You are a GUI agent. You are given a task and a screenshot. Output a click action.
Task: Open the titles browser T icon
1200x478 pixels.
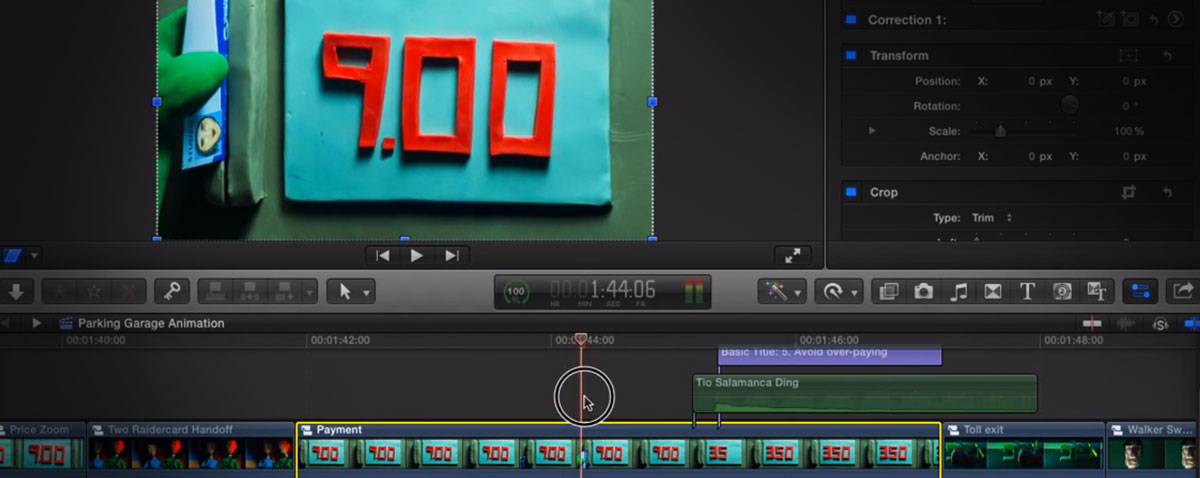(x=1027, y=291)
